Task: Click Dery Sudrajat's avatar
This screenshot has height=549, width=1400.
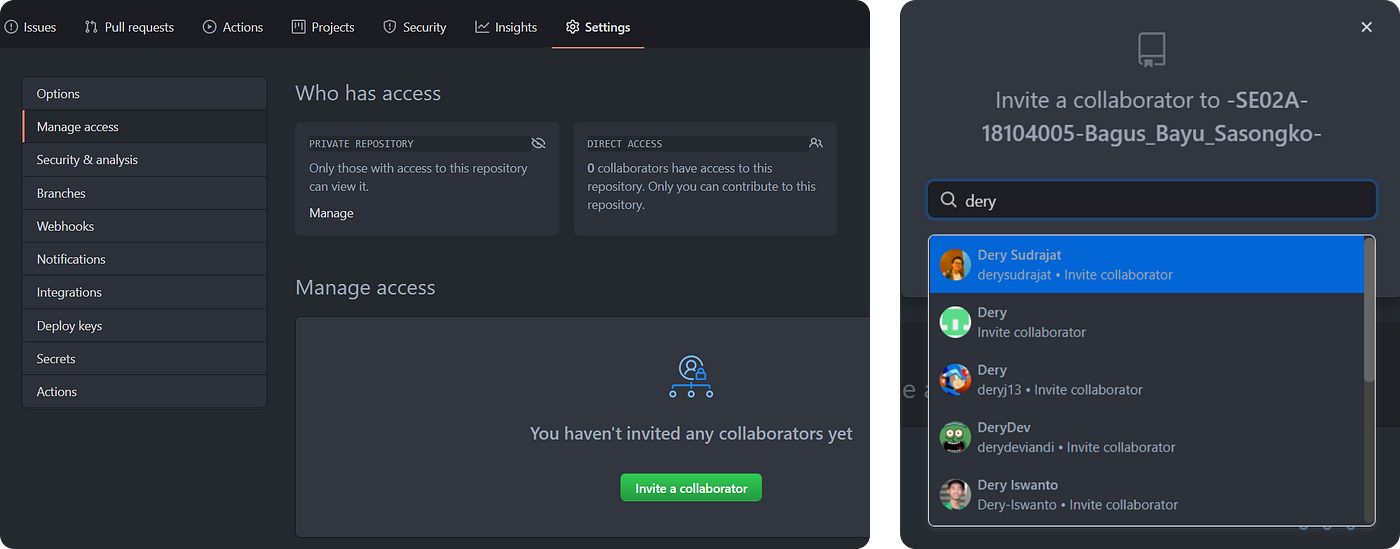Action: (x=955, y=265)
